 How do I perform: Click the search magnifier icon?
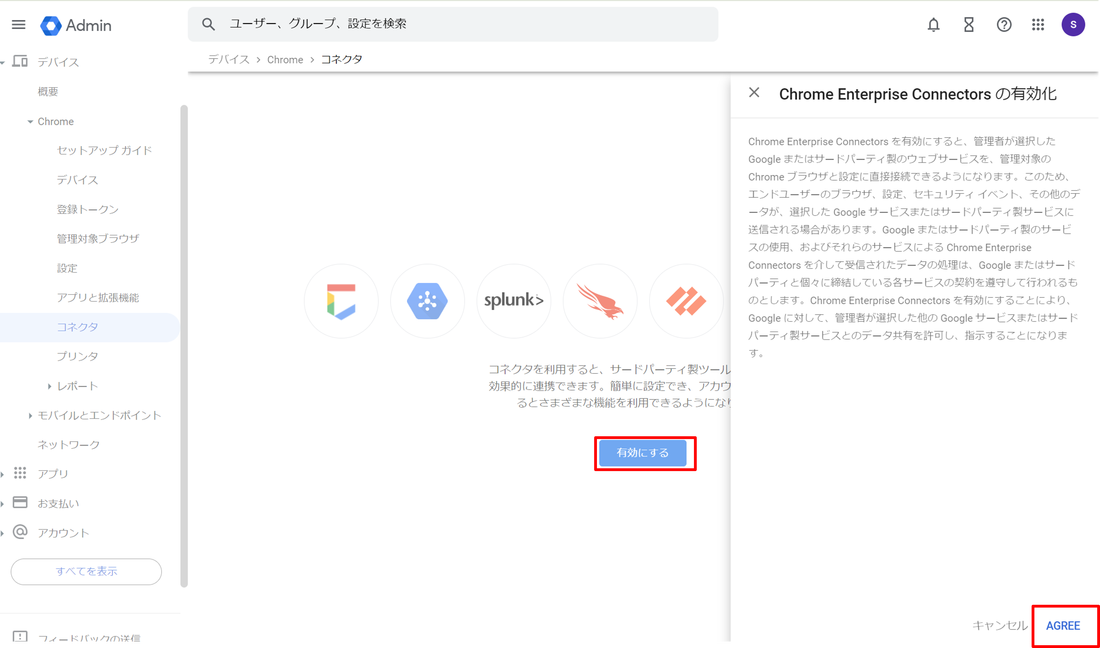click(x=208, y=25)
